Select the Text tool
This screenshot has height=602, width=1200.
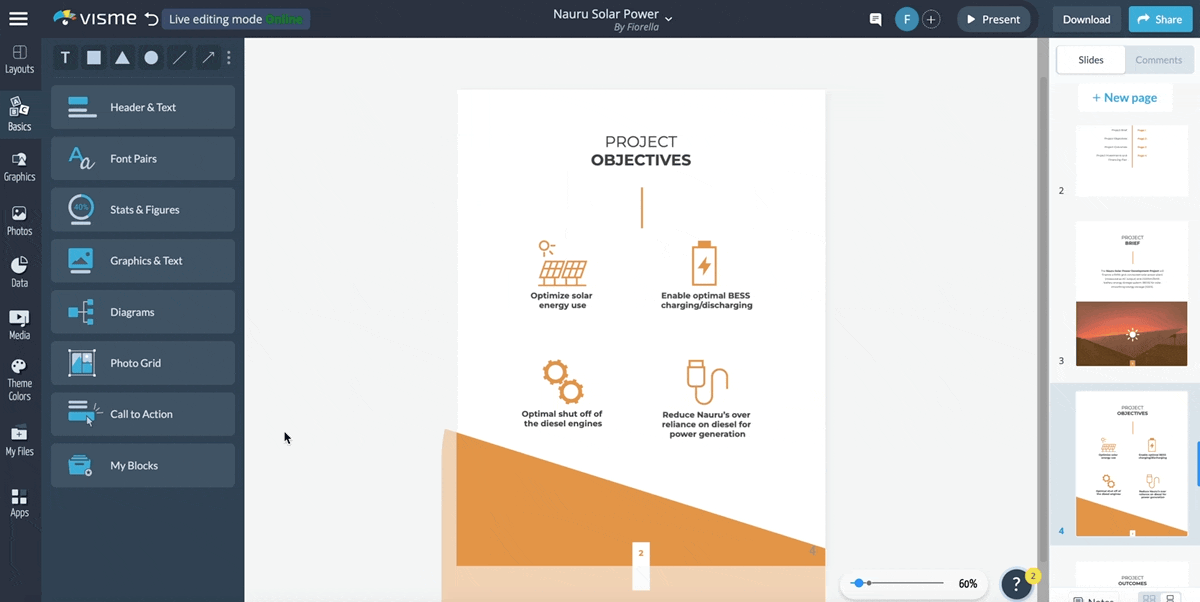[x=64, y=57]
